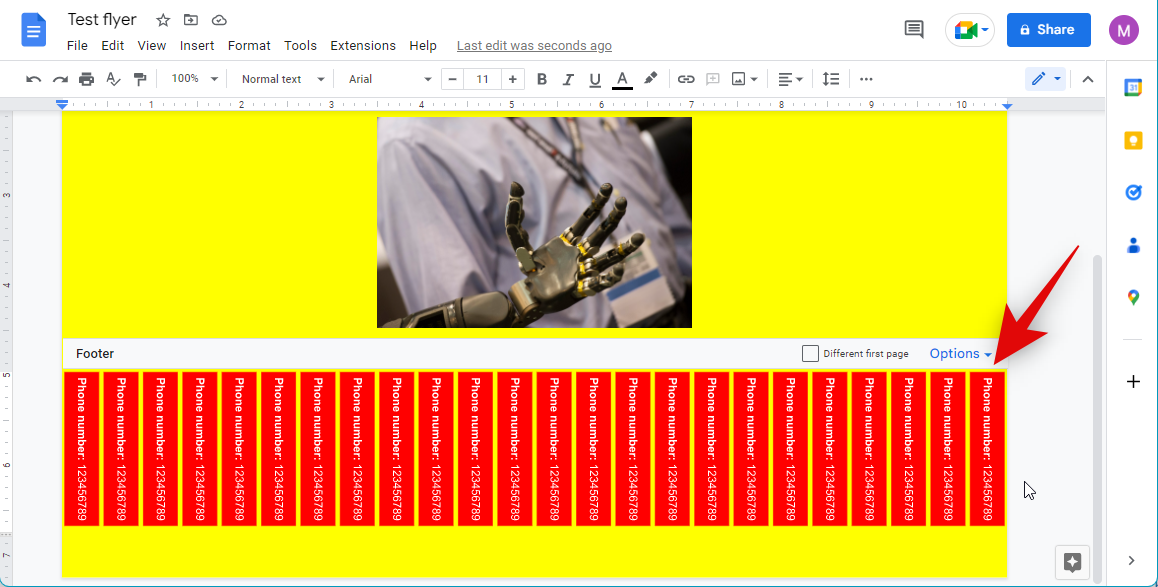Open the text color picker
1158x587 pixels.
coord(622,79)
